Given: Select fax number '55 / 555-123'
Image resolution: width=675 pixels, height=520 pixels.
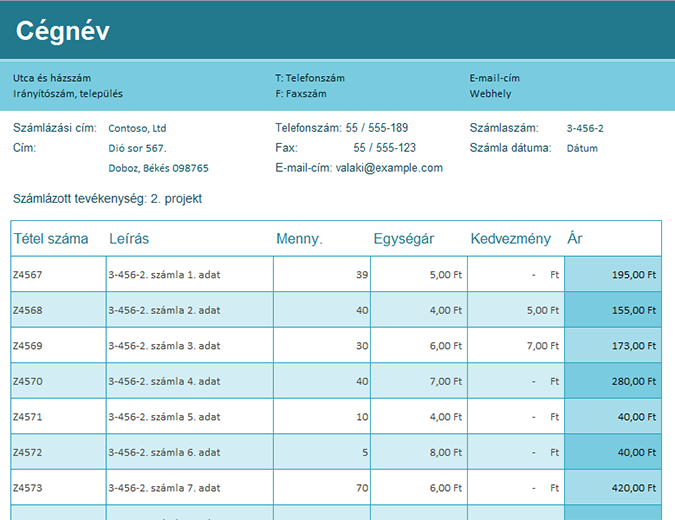Looking at the screenshot, I should 384,148.
